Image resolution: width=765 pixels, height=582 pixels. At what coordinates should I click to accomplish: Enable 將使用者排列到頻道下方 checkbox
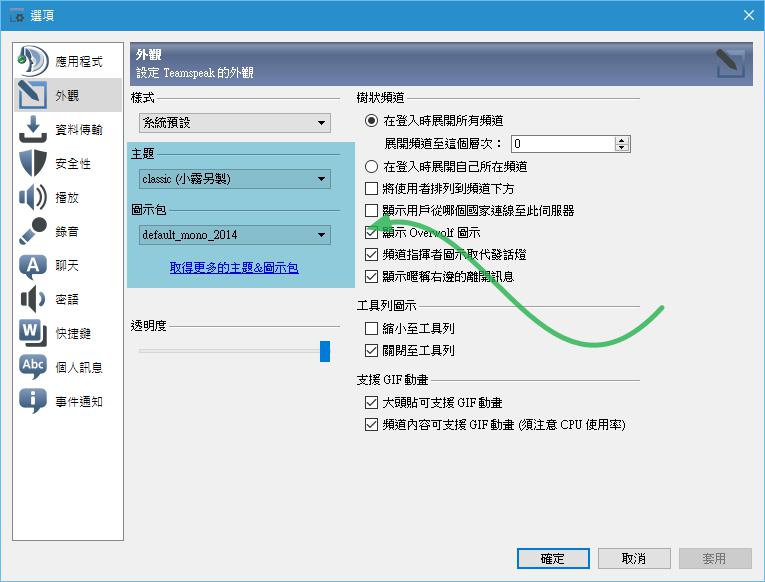pos(371,188)
